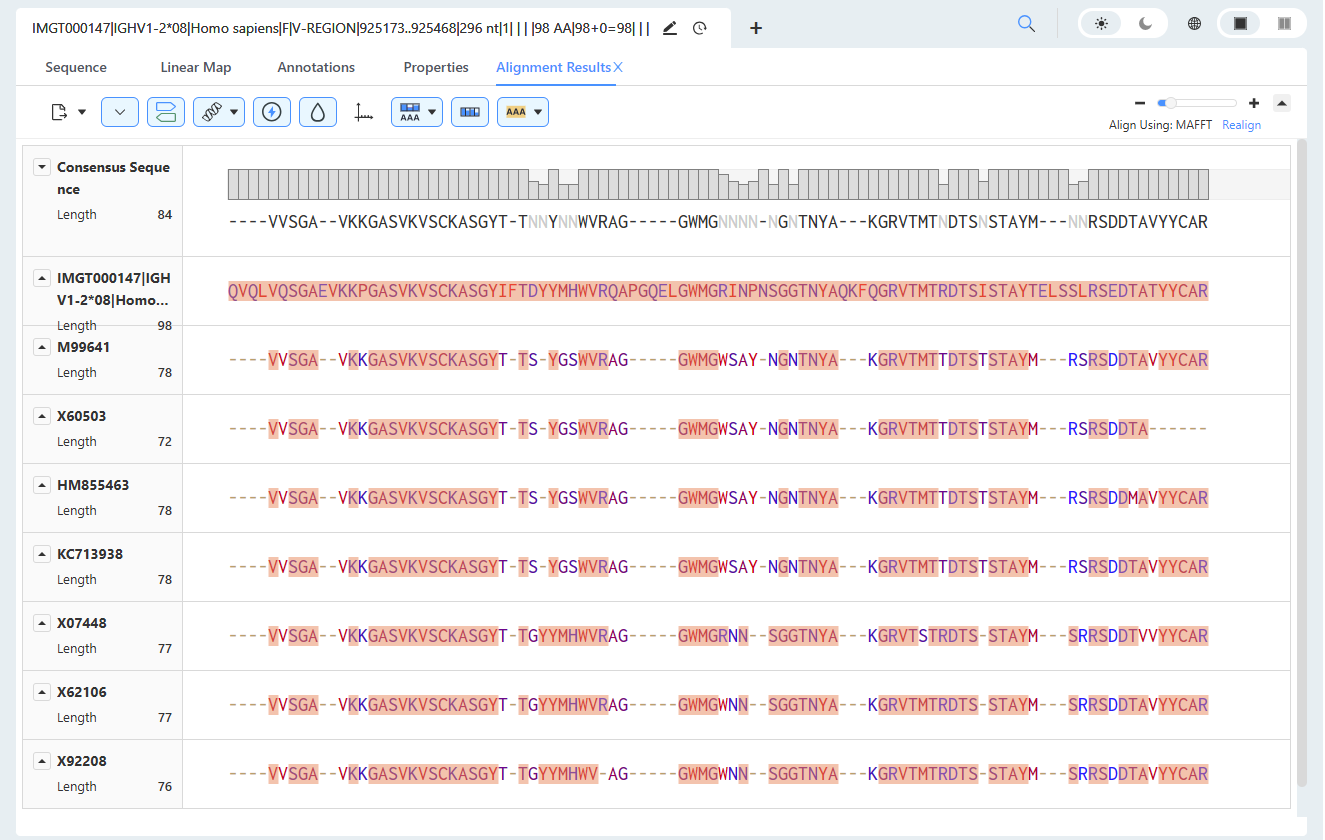
Task: Click the Align Using: MAFFT label
Action: tap(1161, 125)
